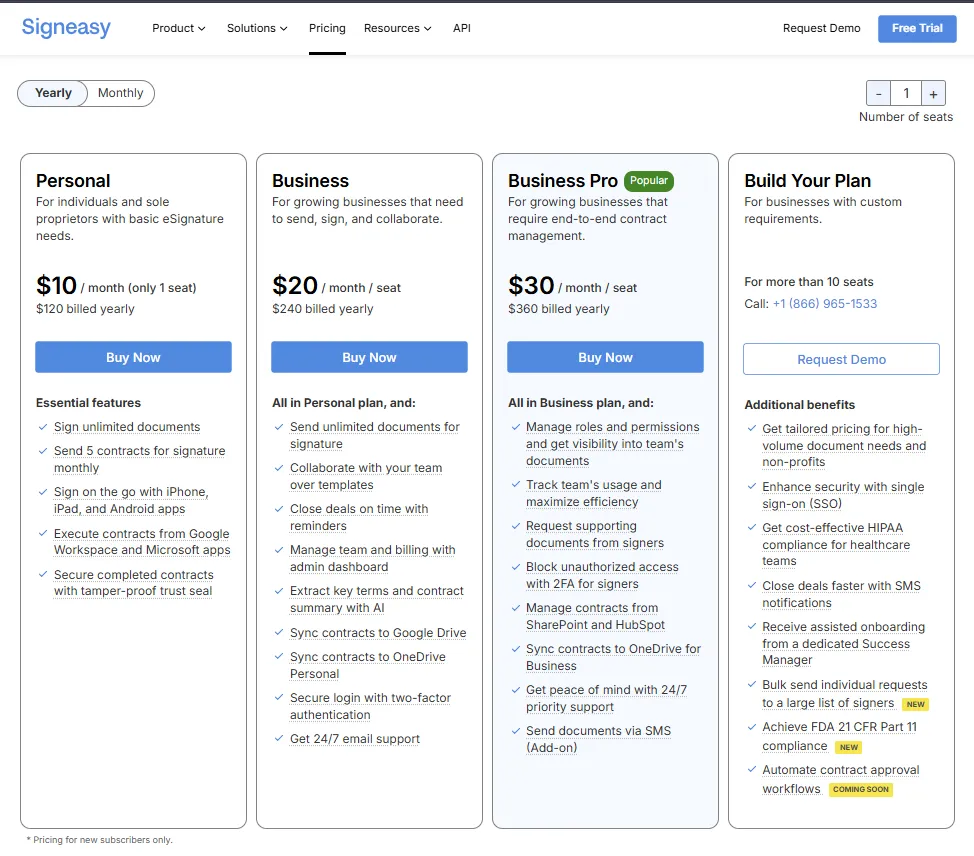Expand the Solutions menu
The height and width of the screenshot is (856, 974).
[x=256, y=28]
